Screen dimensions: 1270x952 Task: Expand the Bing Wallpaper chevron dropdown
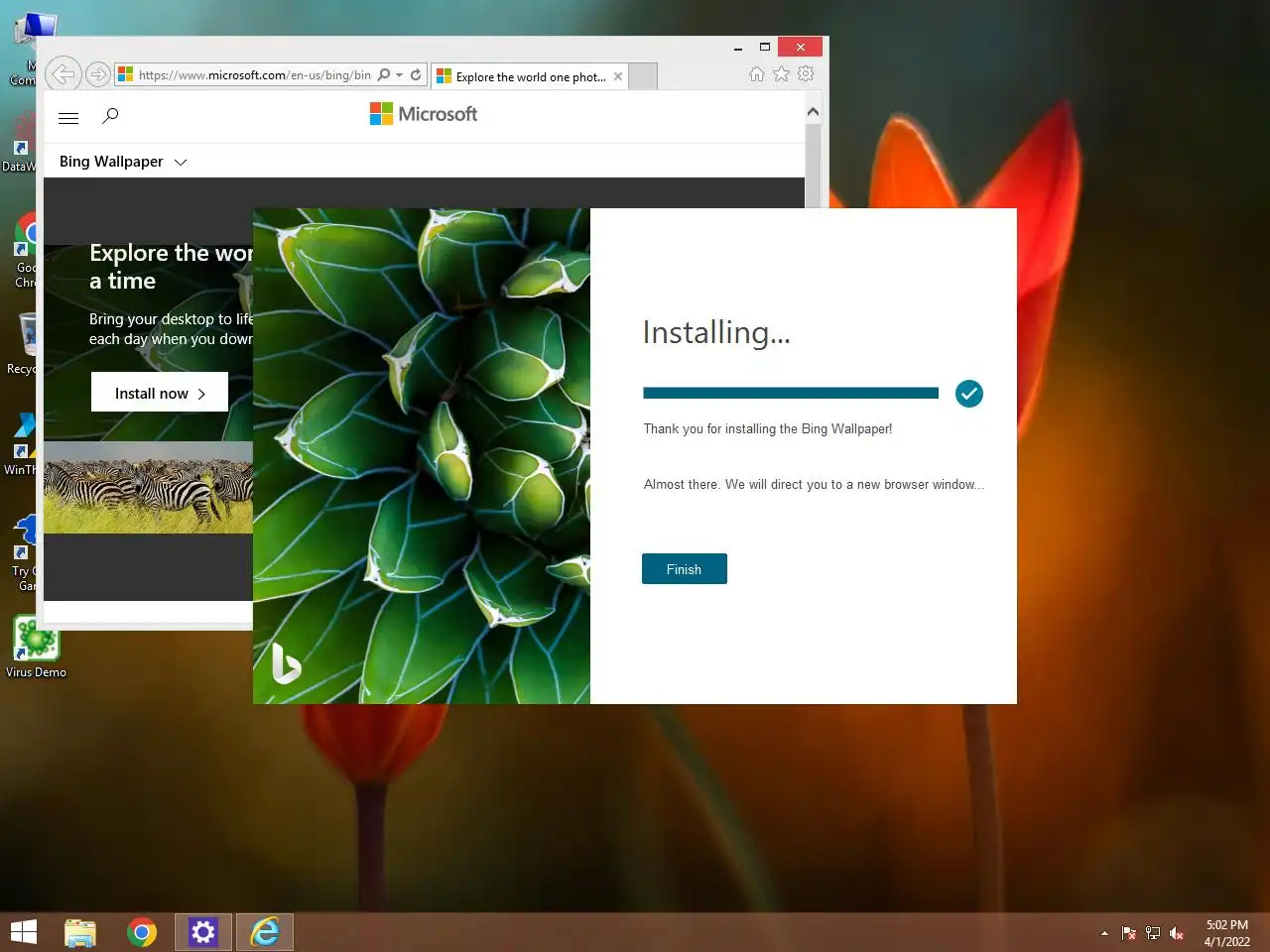tap(181, 162)
